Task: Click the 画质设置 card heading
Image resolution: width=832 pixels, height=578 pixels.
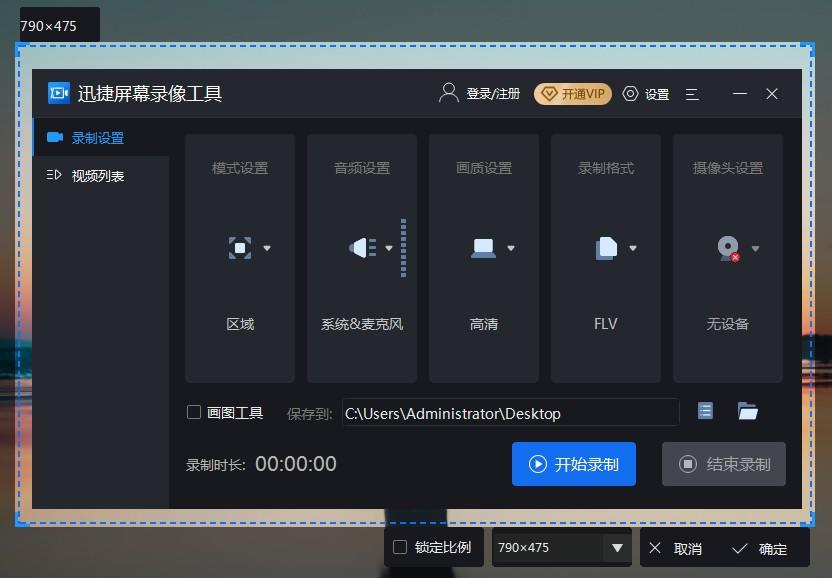Action: (x=483, y=168)
